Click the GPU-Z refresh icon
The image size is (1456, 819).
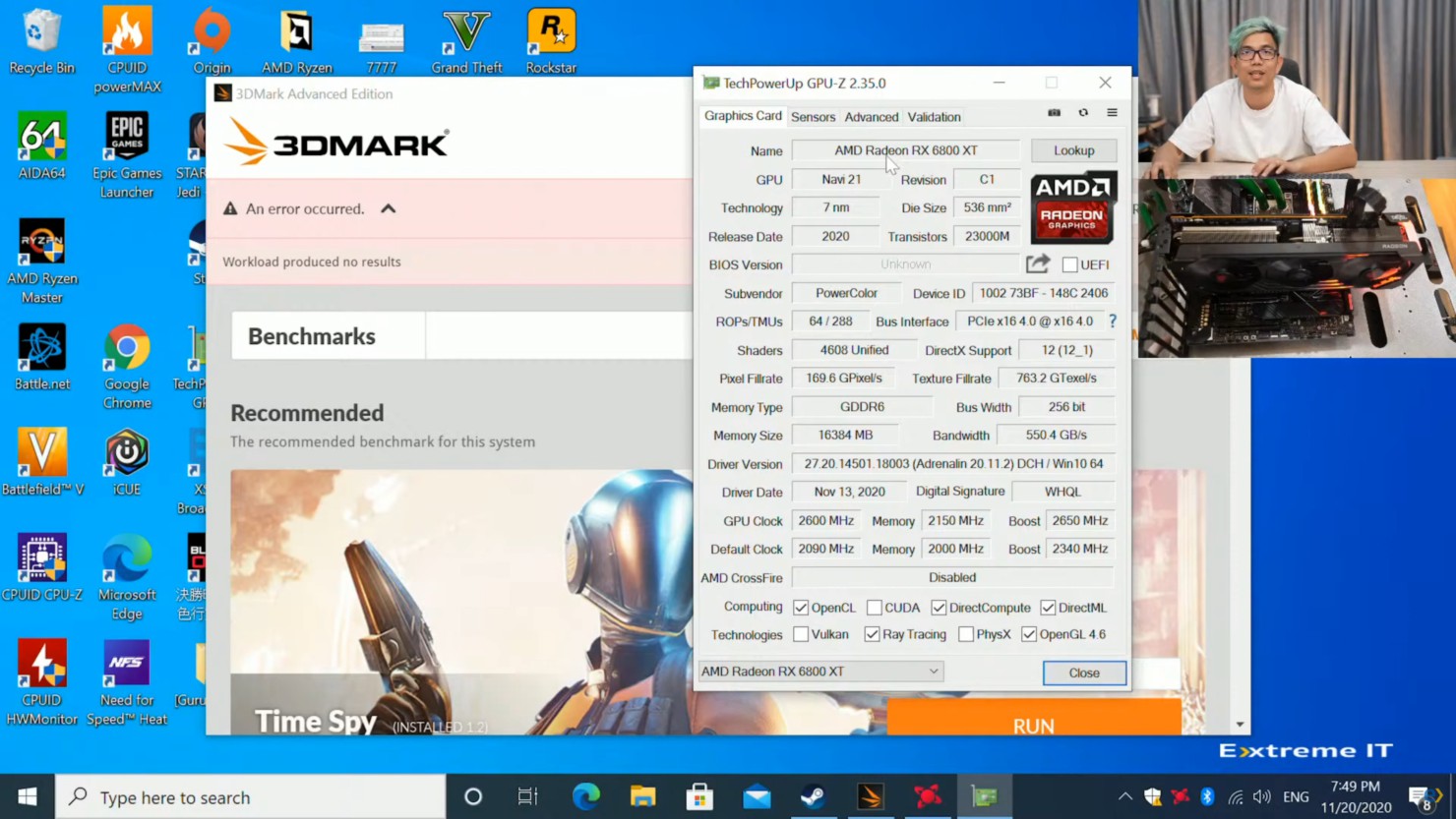click(1083, 113)
